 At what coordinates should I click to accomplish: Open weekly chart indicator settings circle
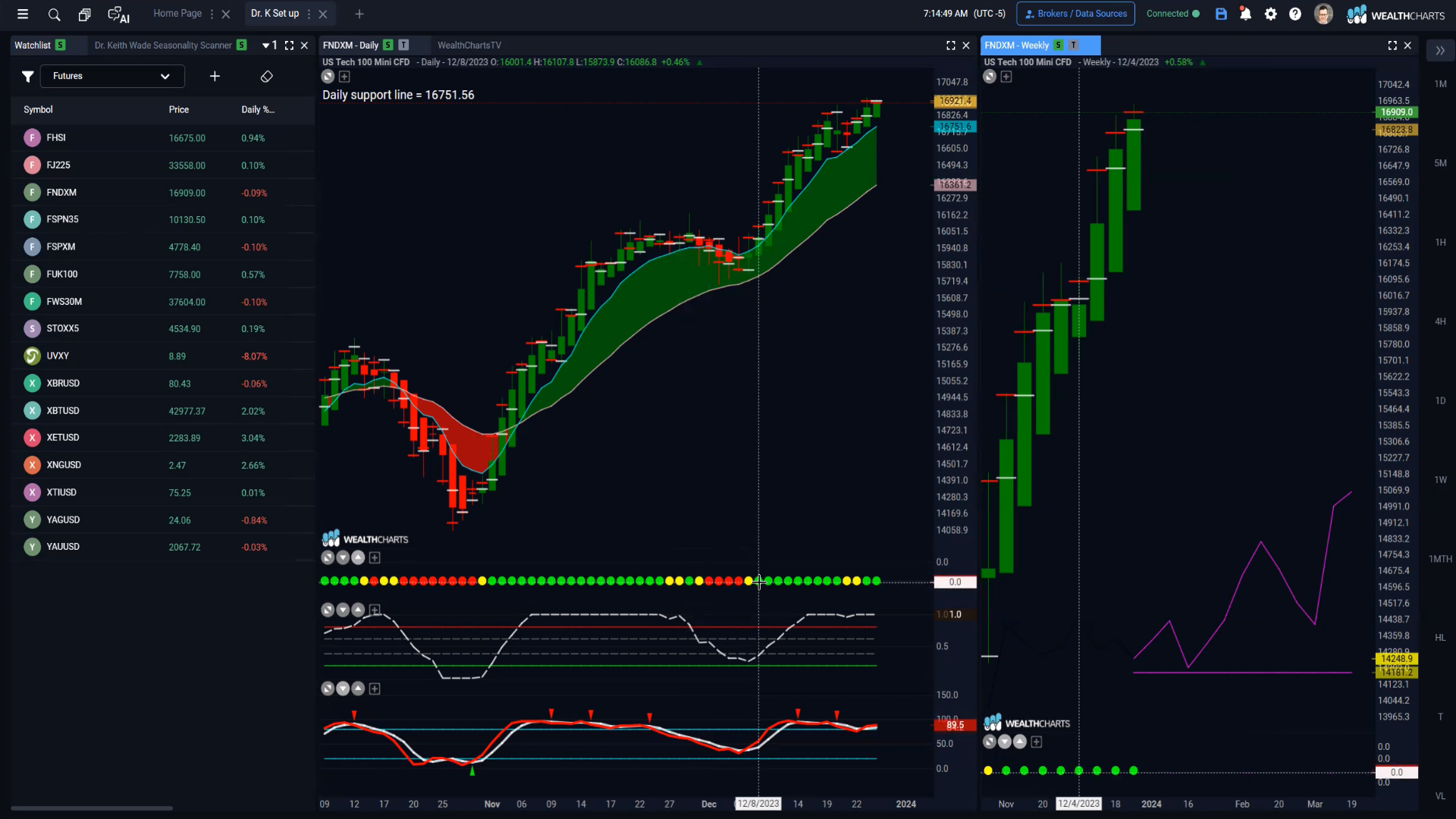(990, 77)
